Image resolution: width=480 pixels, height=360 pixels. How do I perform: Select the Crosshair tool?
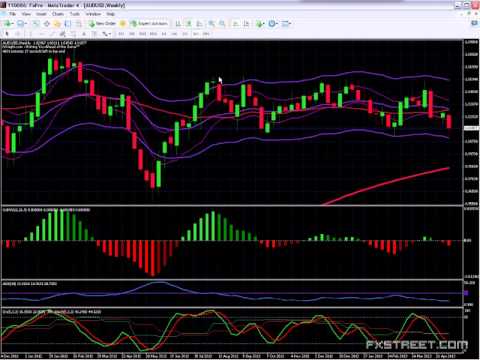[17, 34]
